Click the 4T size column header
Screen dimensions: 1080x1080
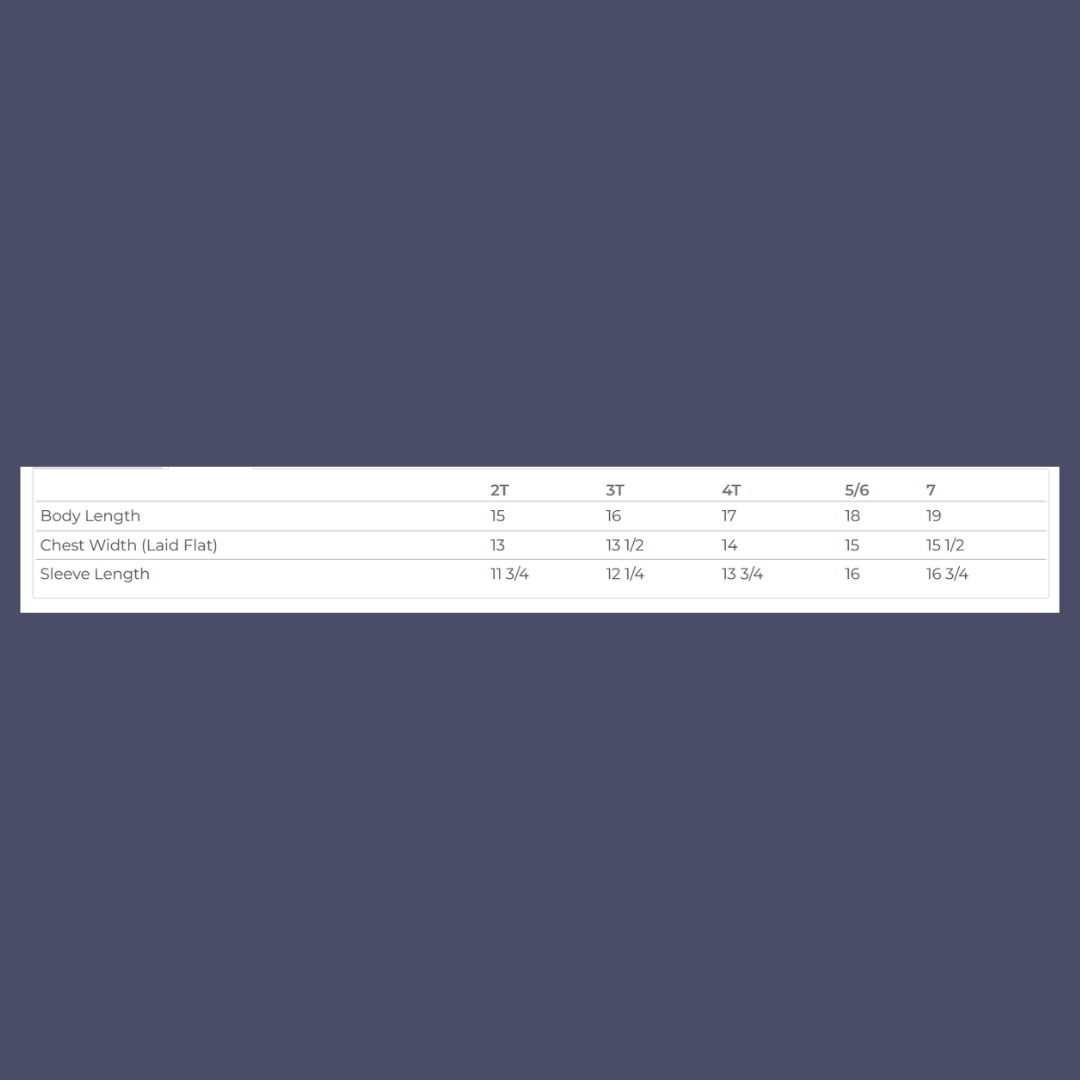coord(731,490)
